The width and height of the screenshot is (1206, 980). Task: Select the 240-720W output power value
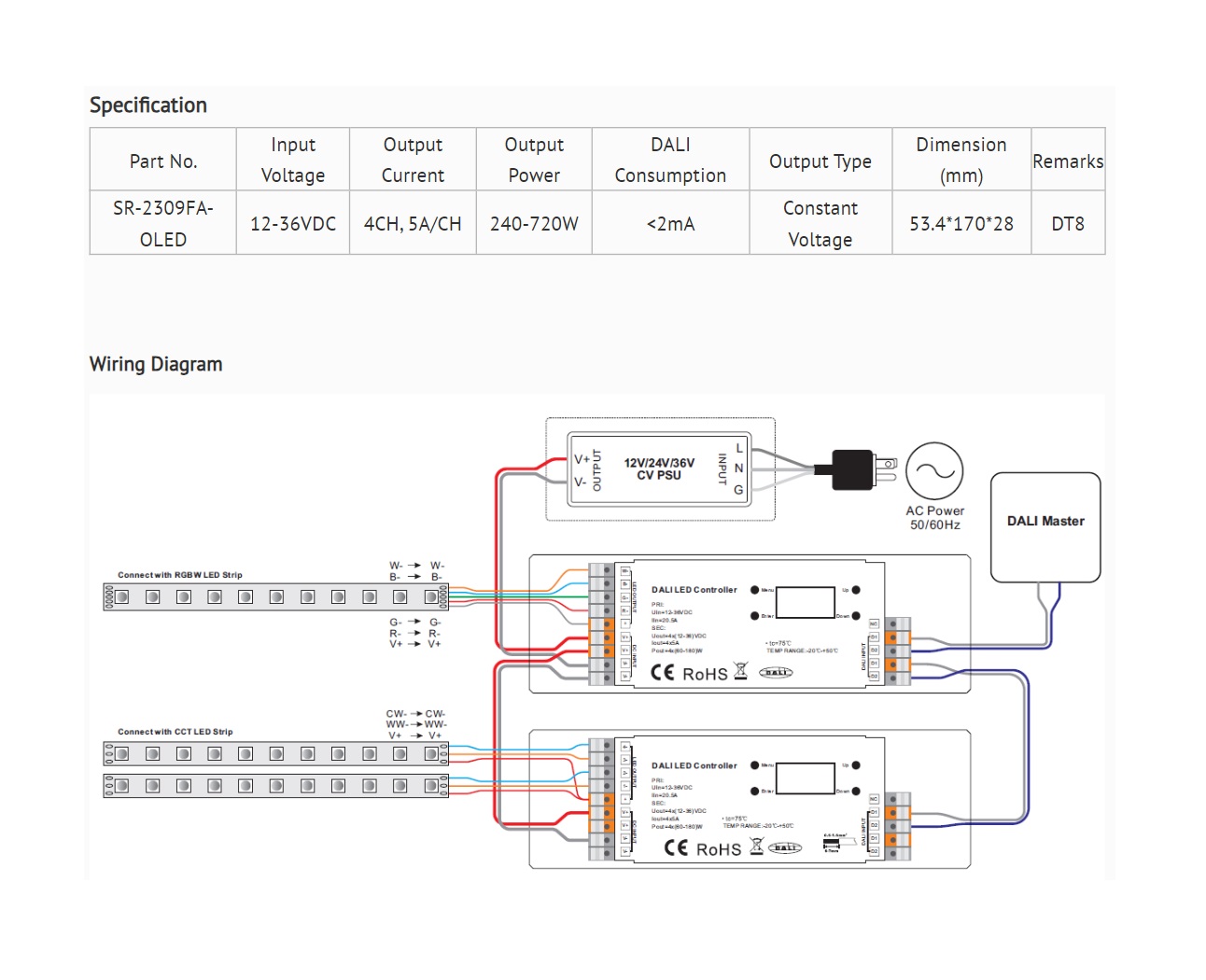[534, 224]
